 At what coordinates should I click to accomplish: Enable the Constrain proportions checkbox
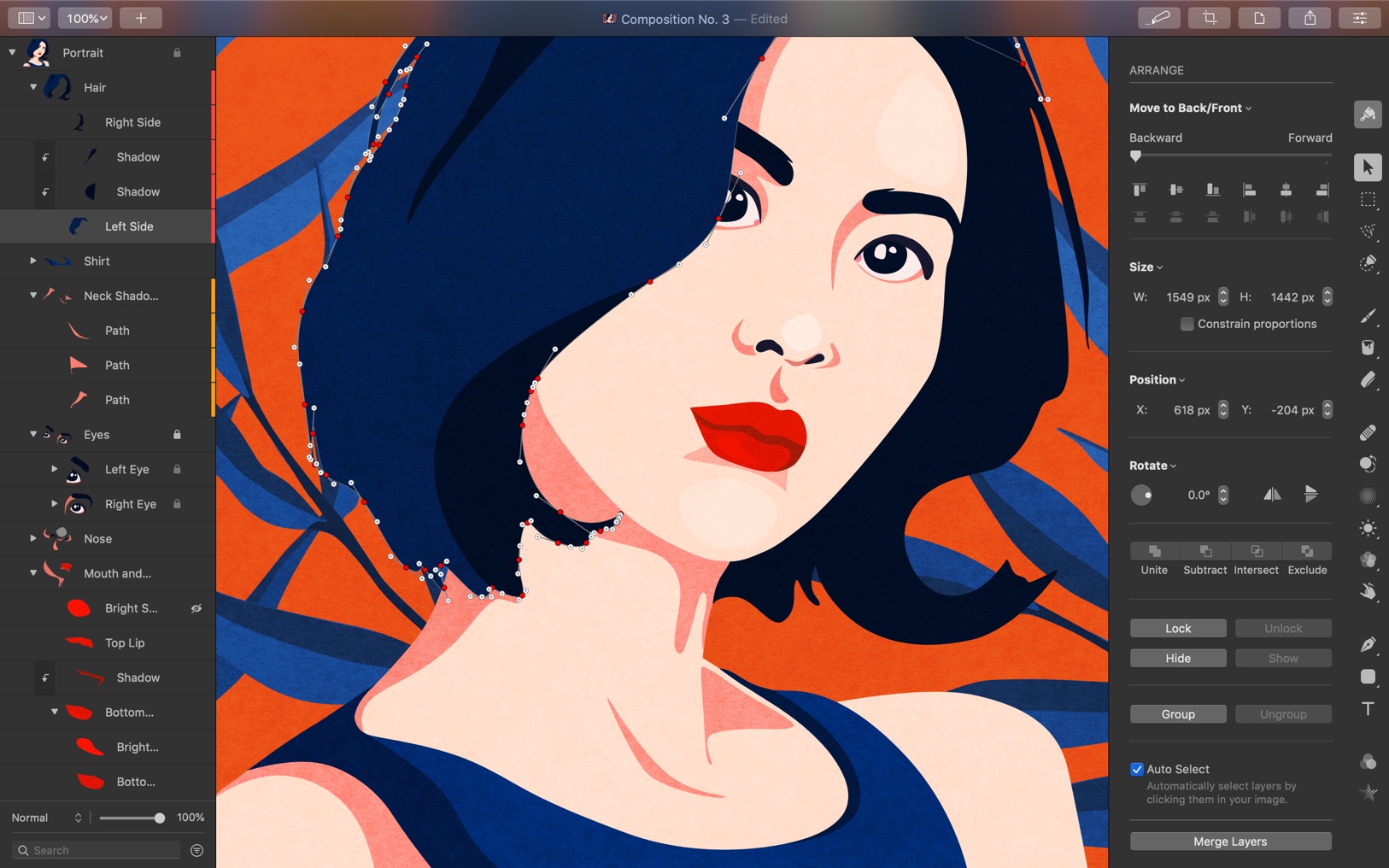[x=1187, y=324]
